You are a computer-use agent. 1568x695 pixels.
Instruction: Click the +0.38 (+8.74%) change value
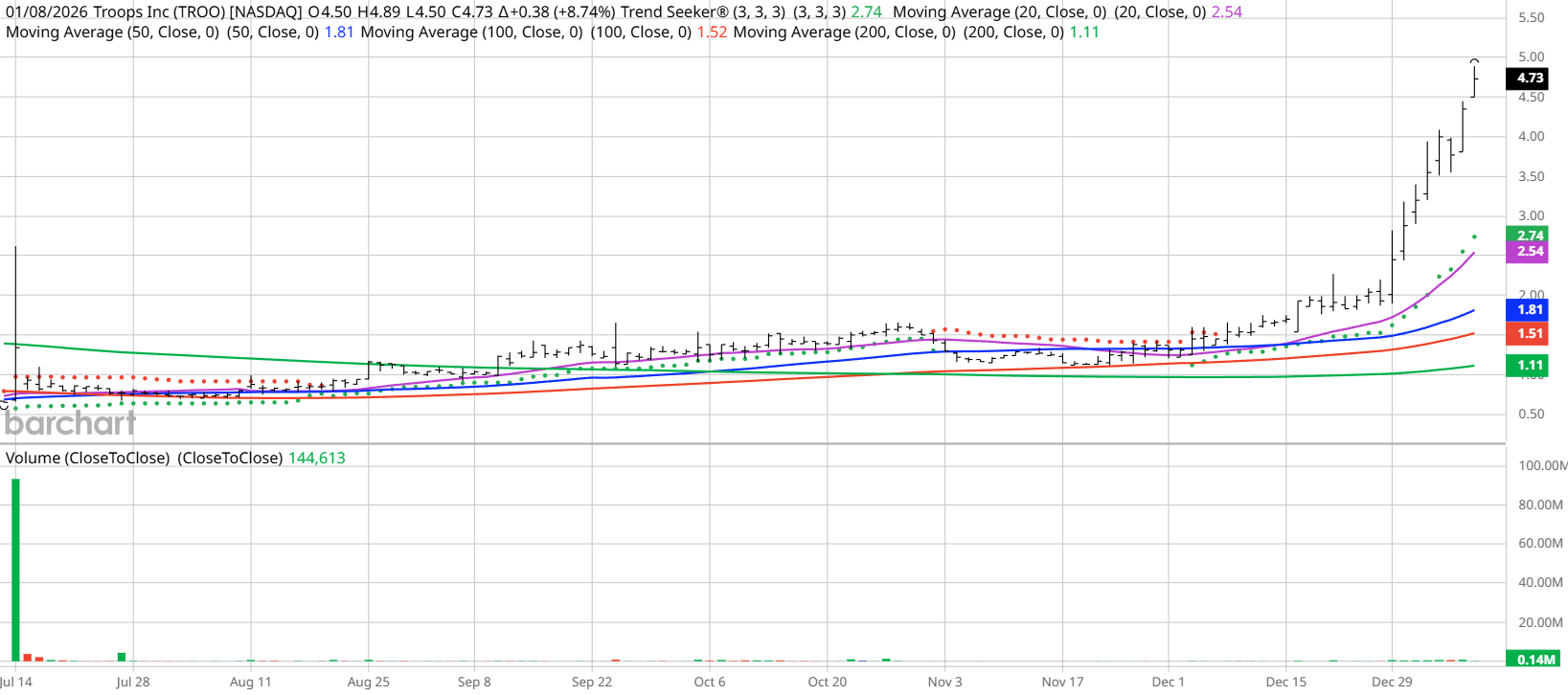point(557,12)
